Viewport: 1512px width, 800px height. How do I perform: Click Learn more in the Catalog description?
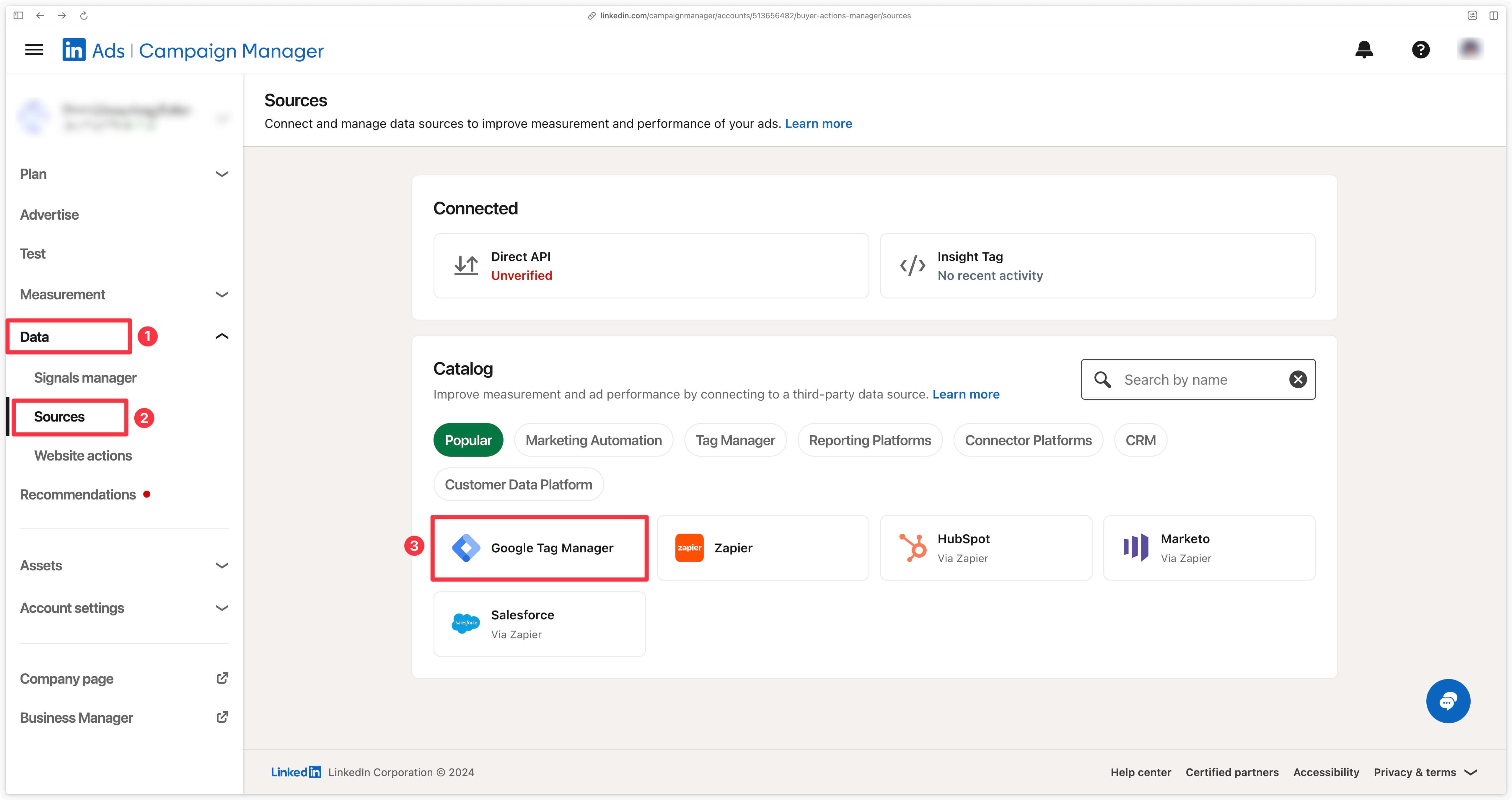(966, 394)
